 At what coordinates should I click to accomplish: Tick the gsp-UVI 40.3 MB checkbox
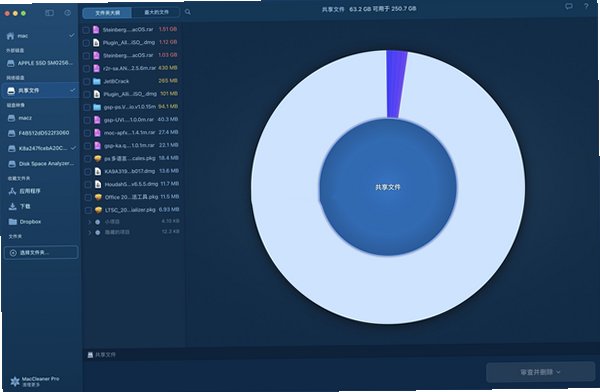coord(87,120)
